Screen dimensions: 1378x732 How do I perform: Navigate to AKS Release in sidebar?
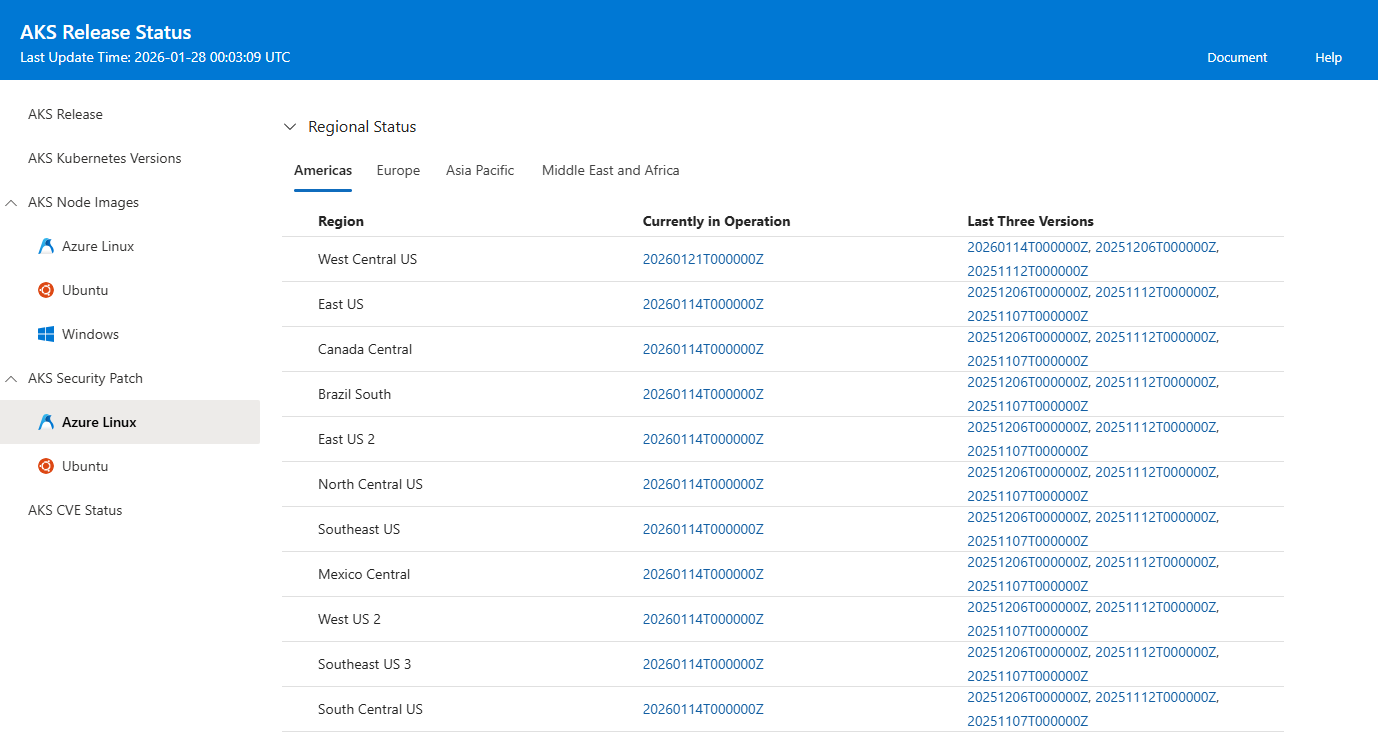point(65,113)
